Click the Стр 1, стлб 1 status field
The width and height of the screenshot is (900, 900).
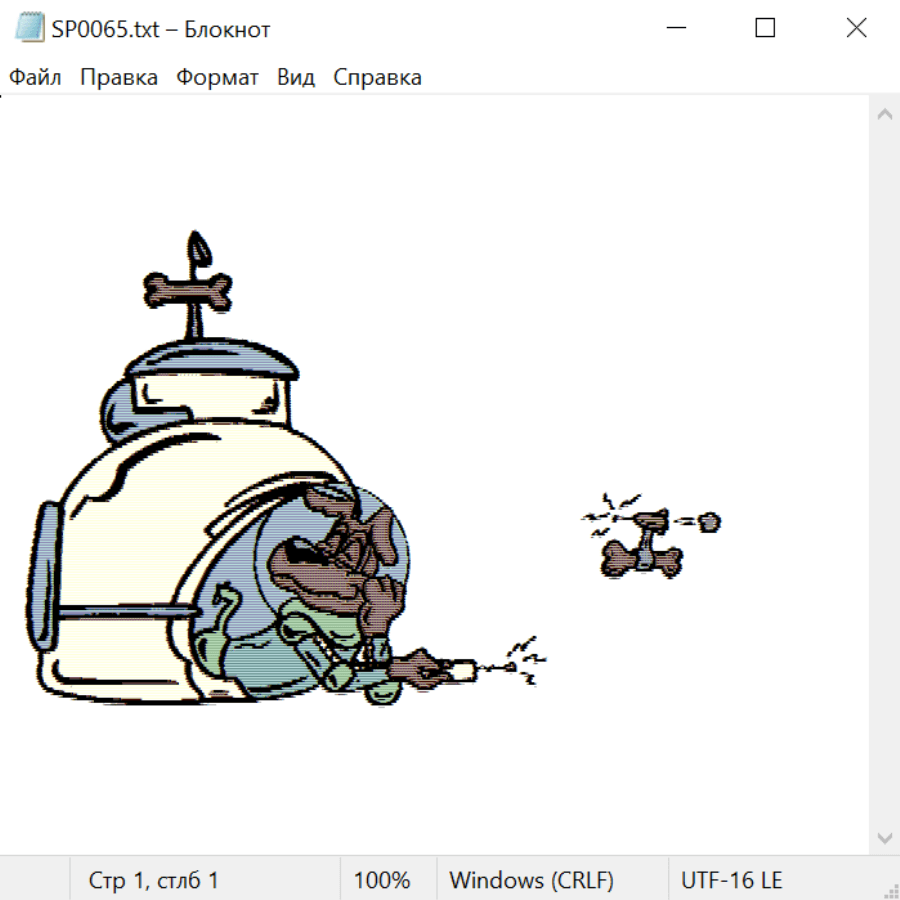point(153,881)
